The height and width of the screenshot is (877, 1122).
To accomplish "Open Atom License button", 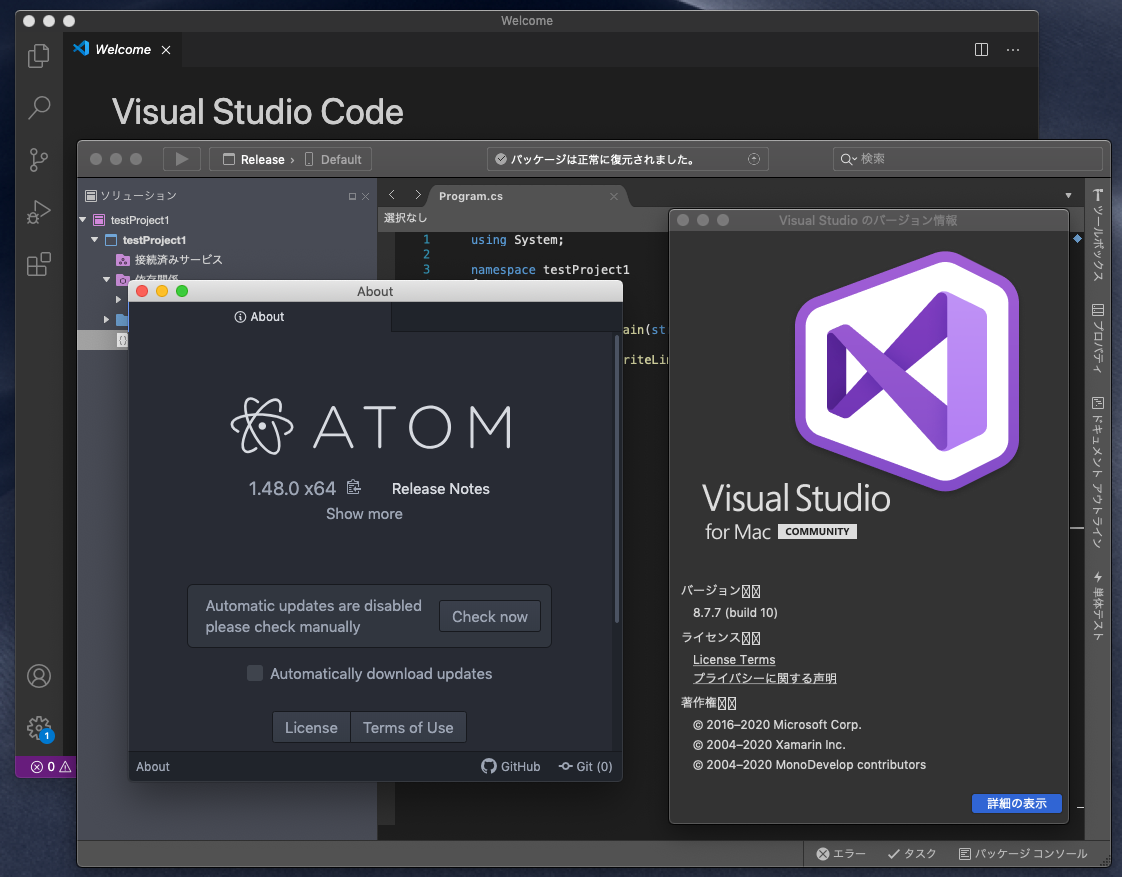I will [x=311, y=727].
